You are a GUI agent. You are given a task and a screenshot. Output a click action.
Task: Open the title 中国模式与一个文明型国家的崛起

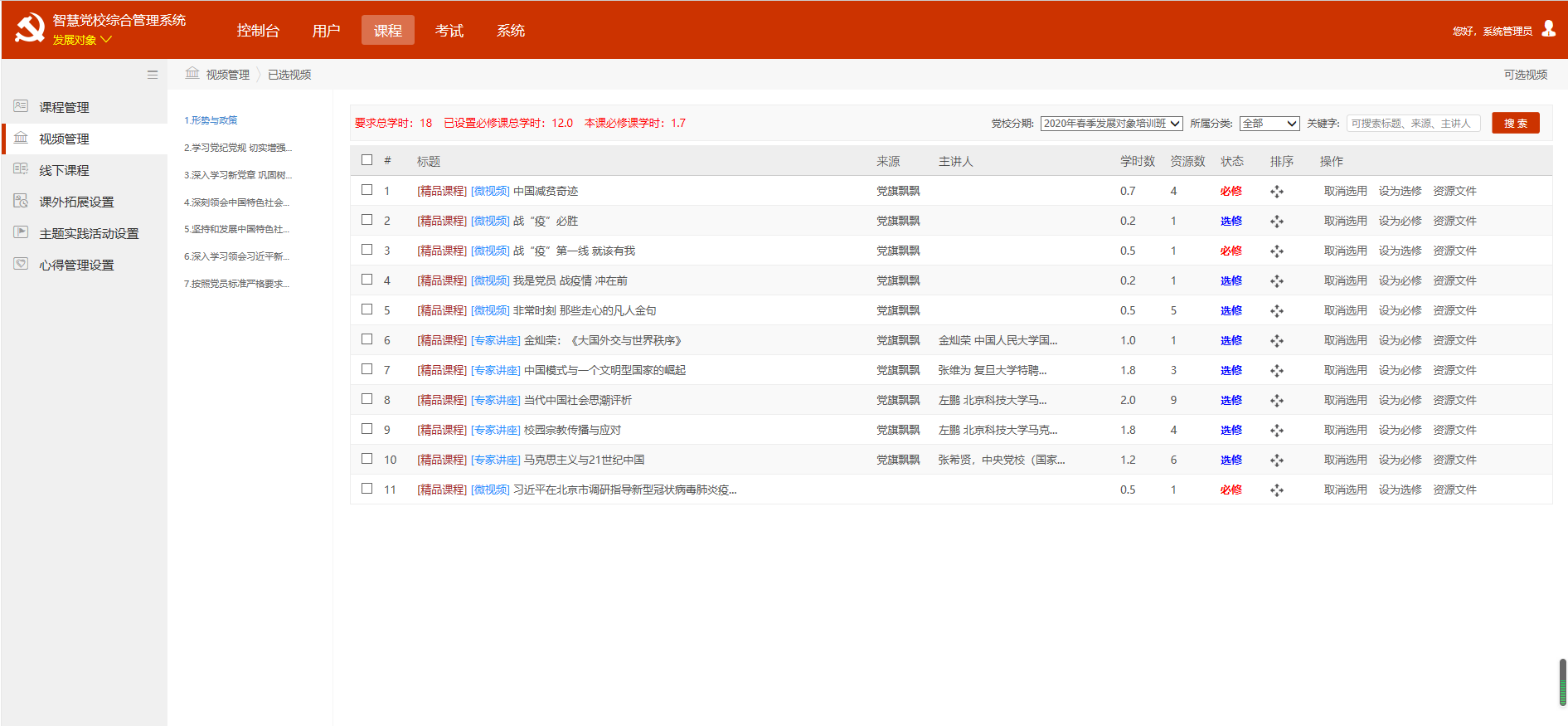(x=604, y=371)
